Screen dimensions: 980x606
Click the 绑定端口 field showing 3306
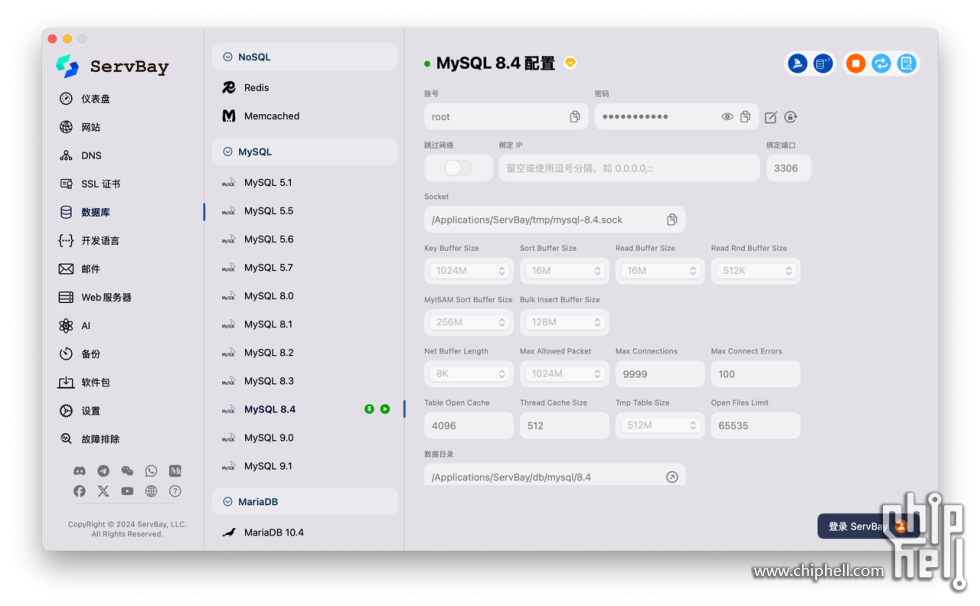pyautogui.click(x=788, y=168)
